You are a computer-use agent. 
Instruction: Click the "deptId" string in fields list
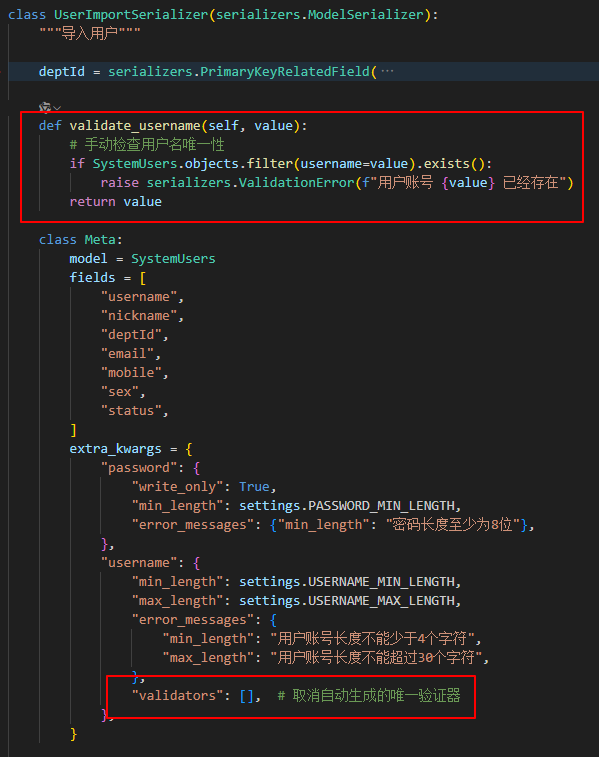[x=131, y=335]
